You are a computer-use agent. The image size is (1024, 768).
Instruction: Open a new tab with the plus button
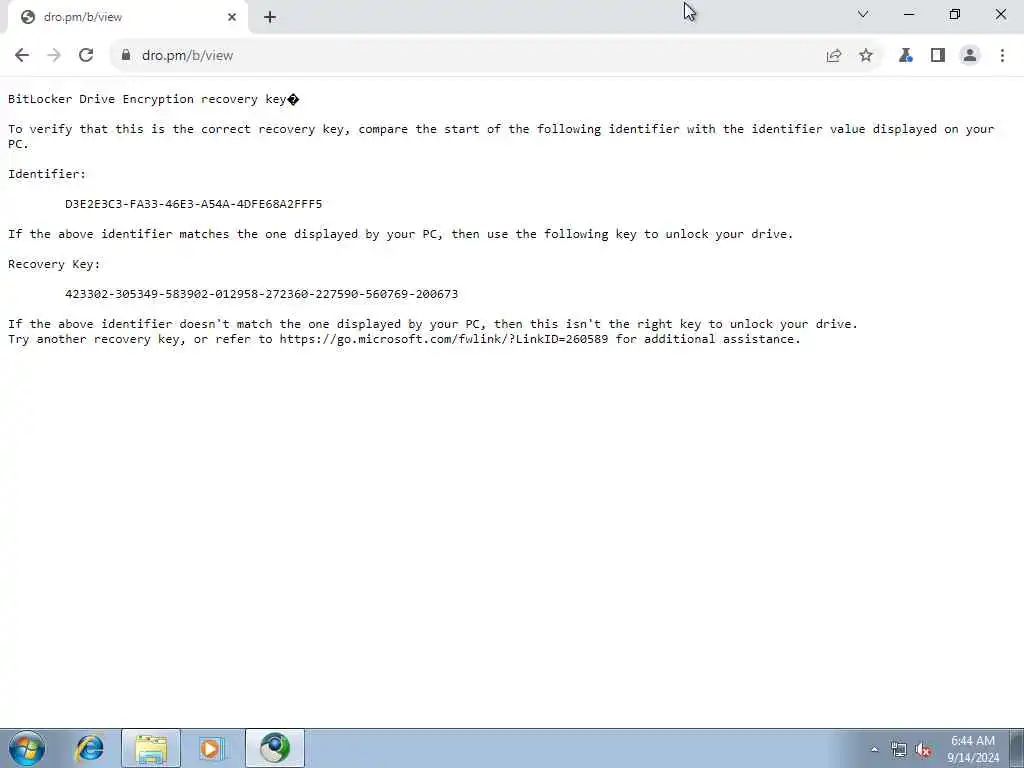pyautogui.click(x=270, y=17)
